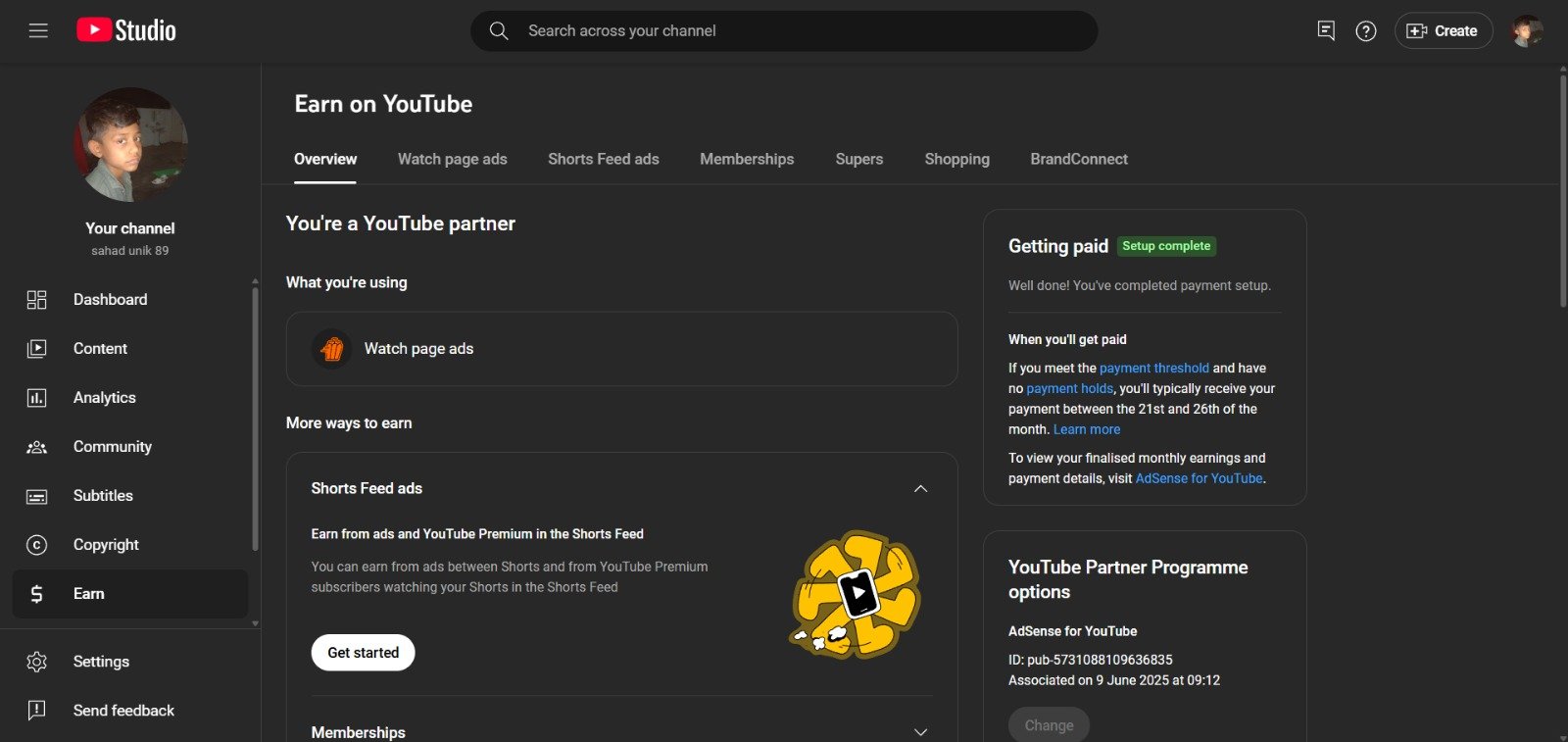Click the Send feedback exclamation icon

[36, 711]
